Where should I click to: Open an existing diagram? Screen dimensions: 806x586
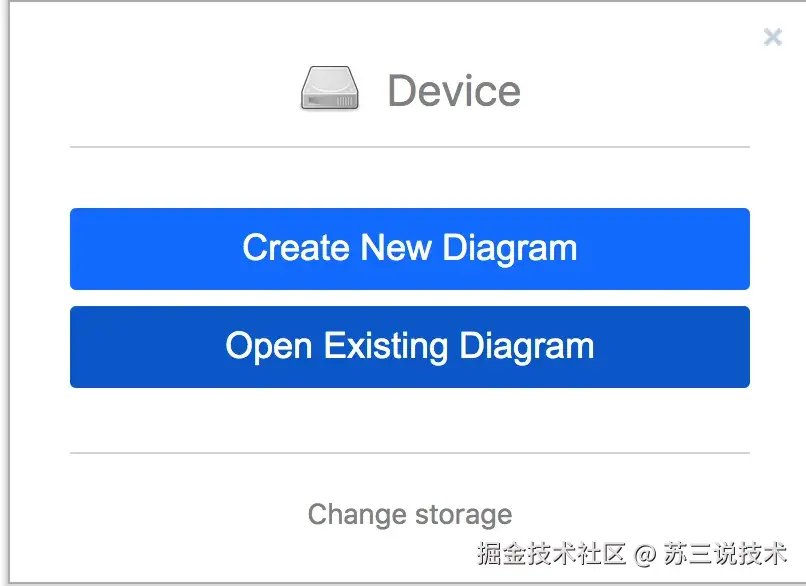click(x=409, y=347)
